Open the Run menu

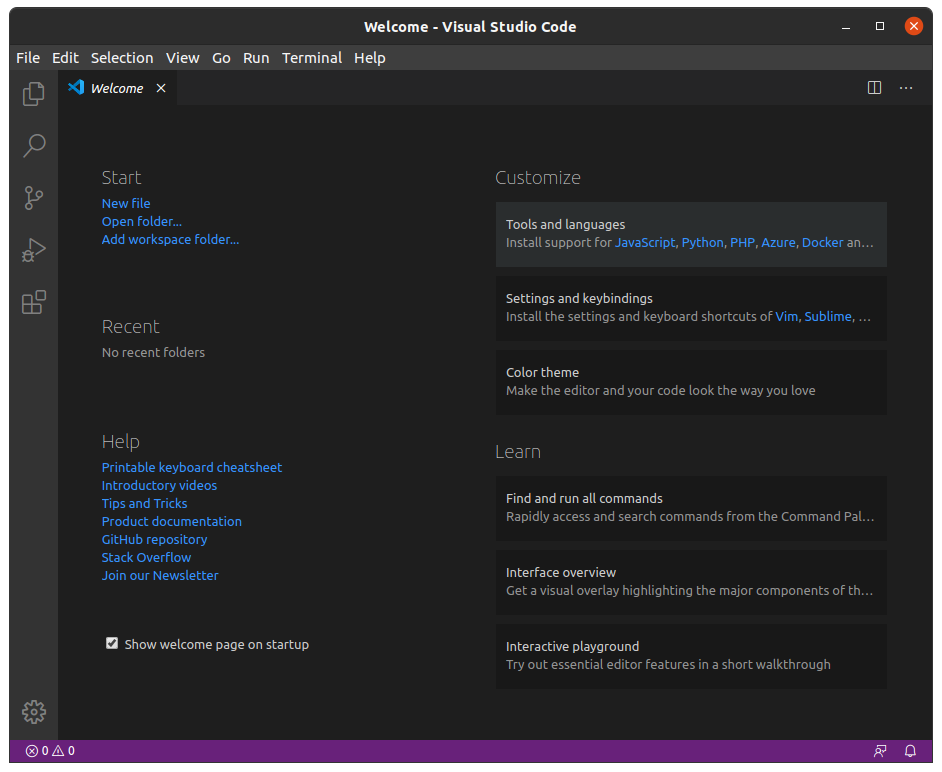(256, 58)
